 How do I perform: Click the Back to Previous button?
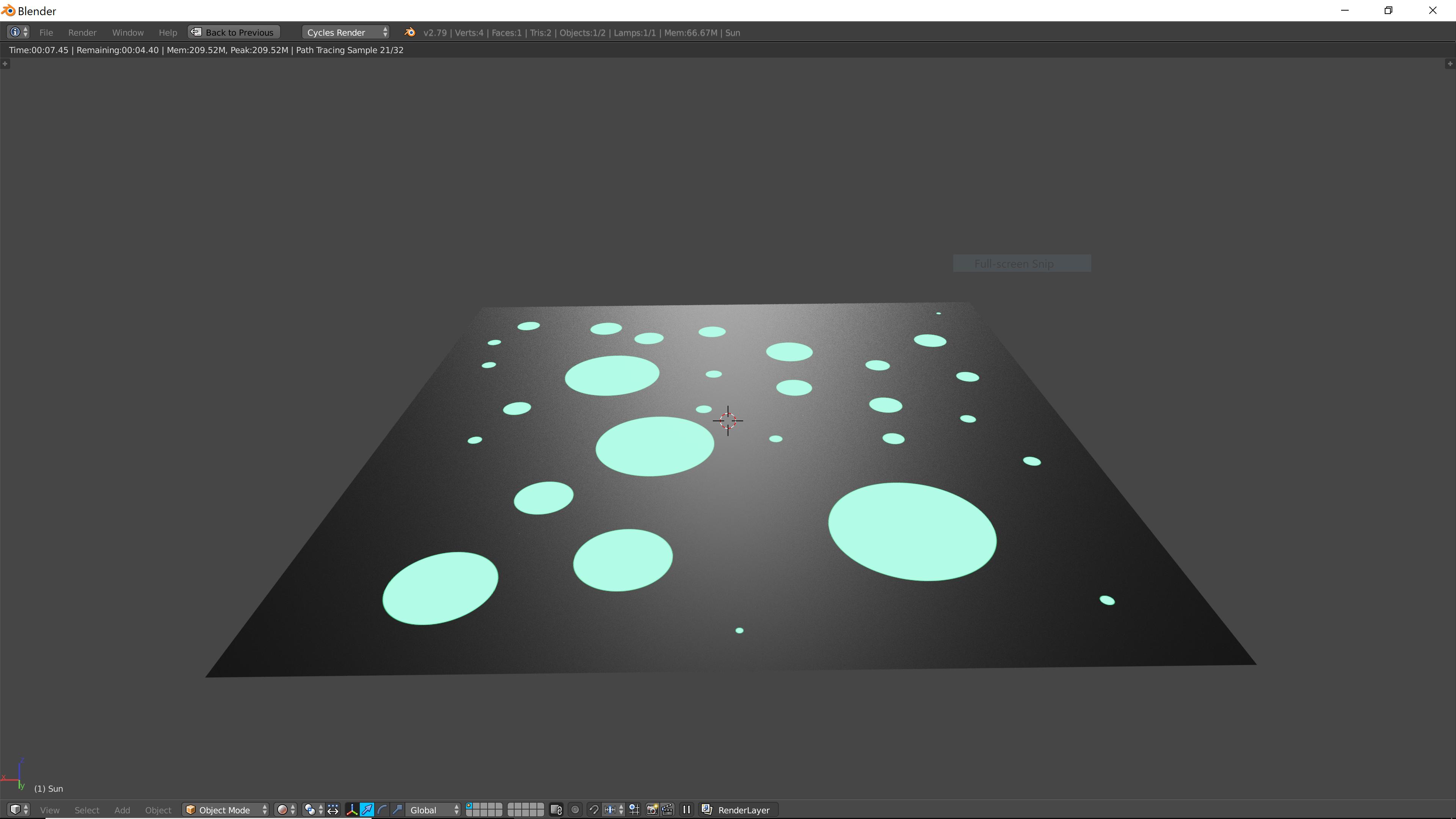tap(234, 32)
